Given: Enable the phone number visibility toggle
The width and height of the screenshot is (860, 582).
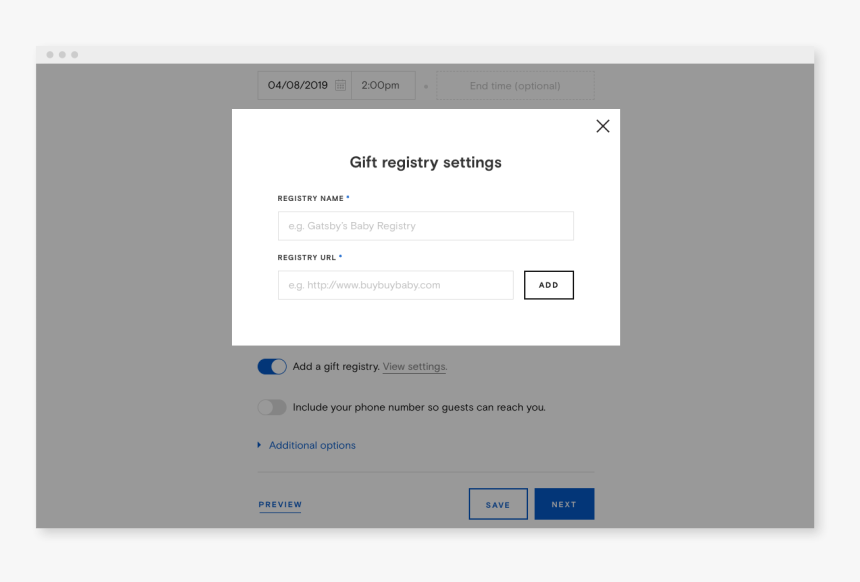Looking at the screenshot, I should [271, 407].
